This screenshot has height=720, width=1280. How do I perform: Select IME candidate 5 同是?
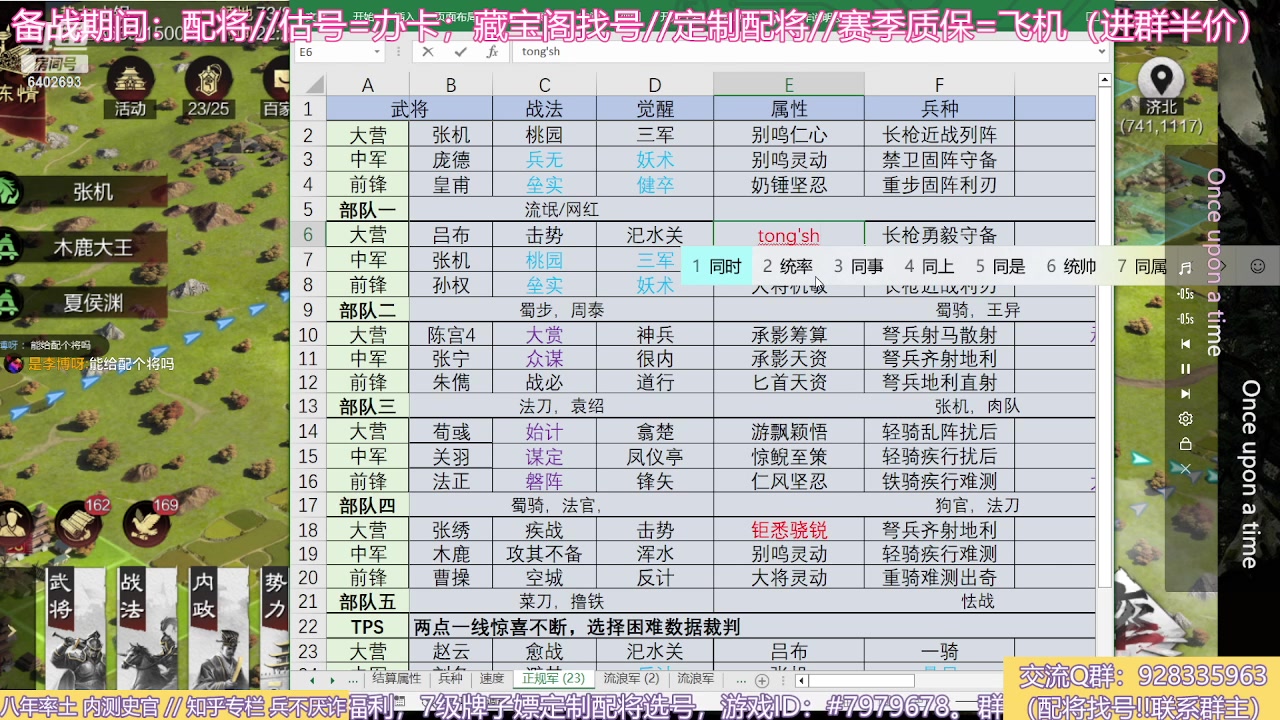click(1000, 267)
